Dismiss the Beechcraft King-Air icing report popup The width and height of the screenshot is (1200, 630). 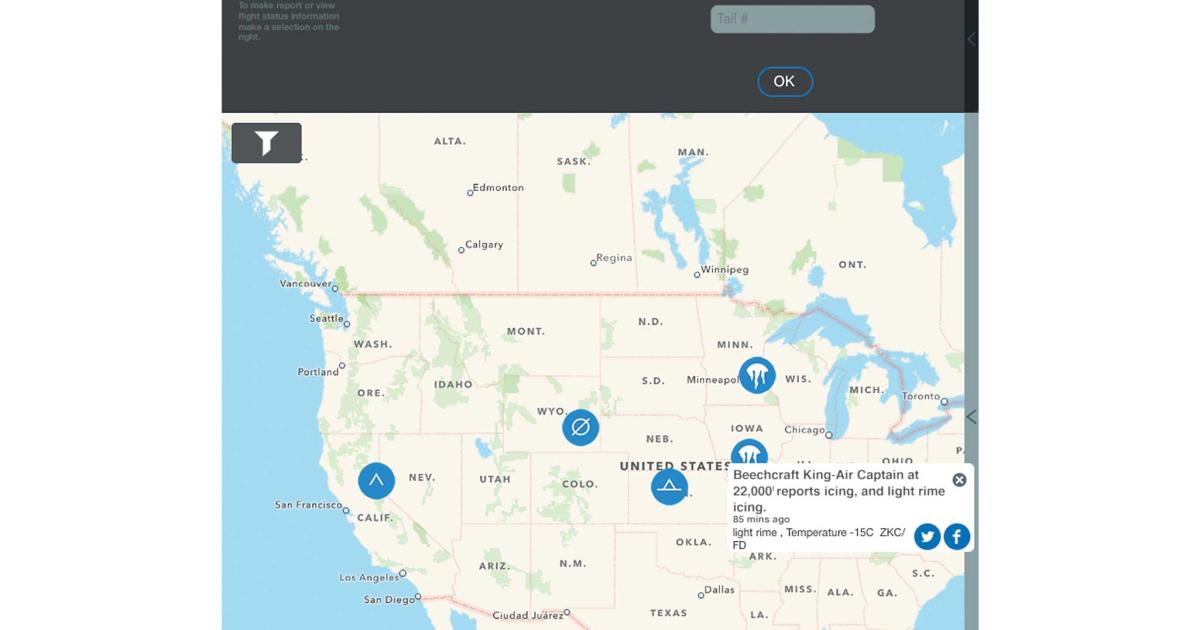pos(958,479)
